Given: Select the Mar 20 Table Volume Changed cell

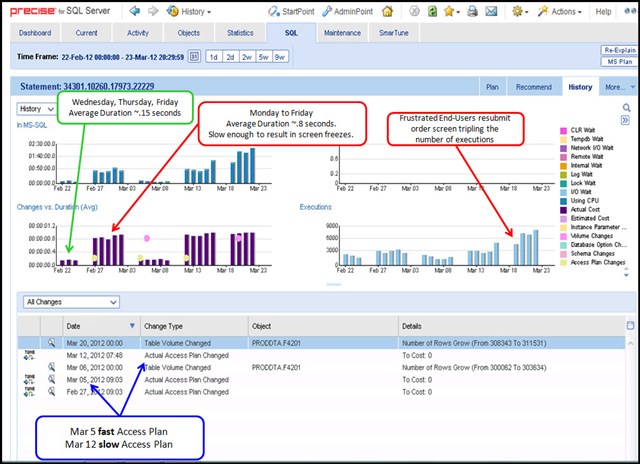Looking at the screenshot, I should (x=194, y=343).
